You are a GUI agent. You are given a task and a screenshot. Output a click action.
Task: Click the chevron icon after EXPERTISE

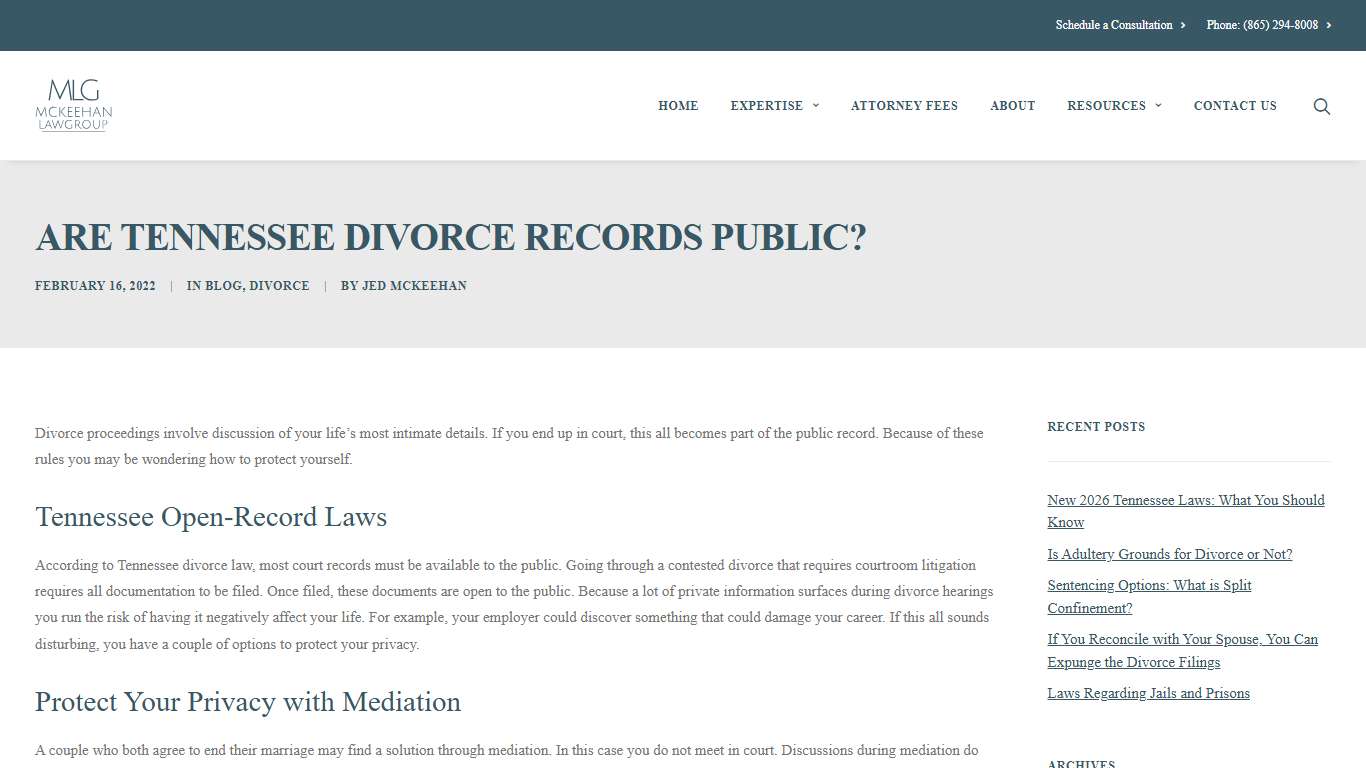pyautogui.click(x=815, y=106)
